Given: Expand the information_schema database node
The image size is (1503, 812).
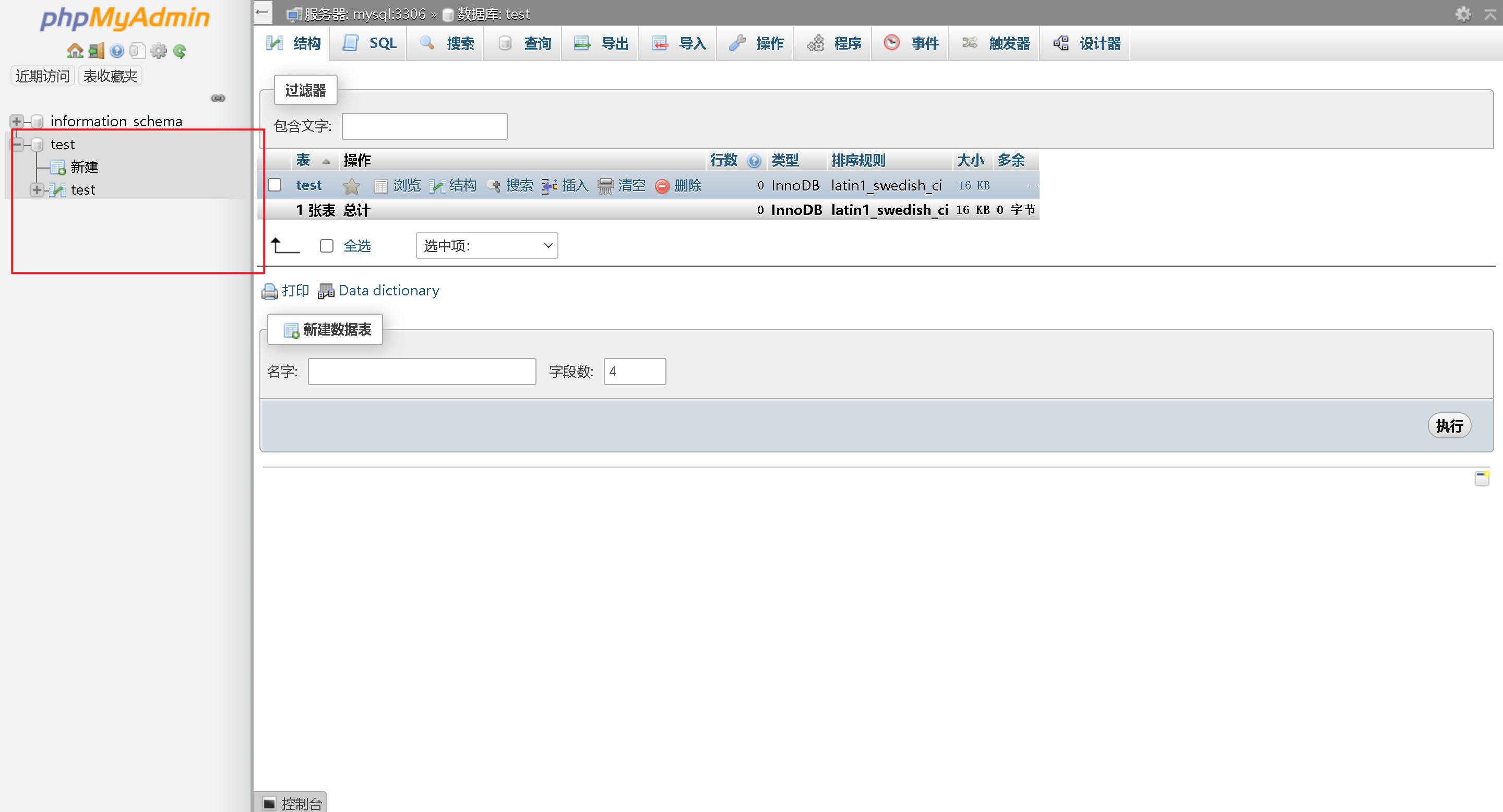Looking at the screenshot, I should tap(16, 122).
